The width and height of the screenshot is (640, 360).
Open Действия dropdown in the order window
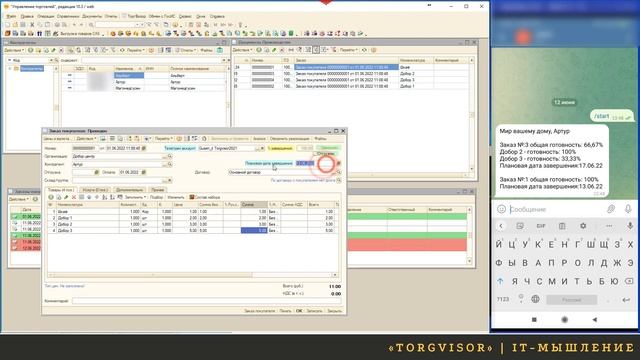[x=86, y=139]
